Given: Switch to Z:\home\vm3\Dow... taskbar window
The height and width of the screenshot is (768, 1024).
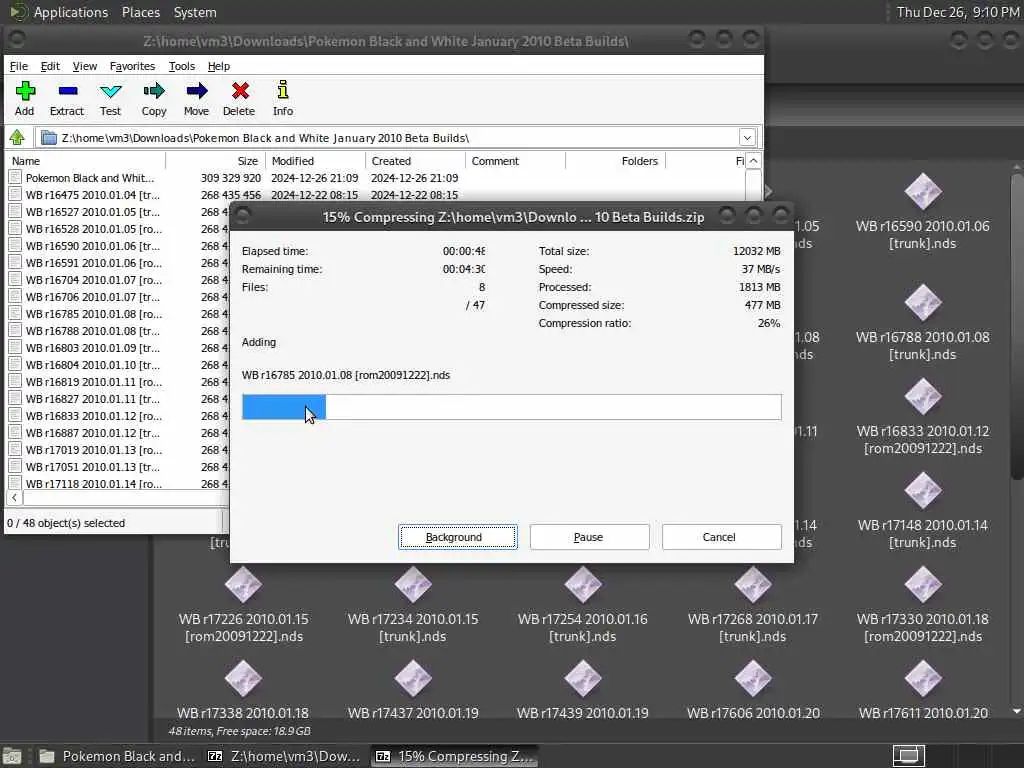Looking at the screenshot, I should 283,756.
